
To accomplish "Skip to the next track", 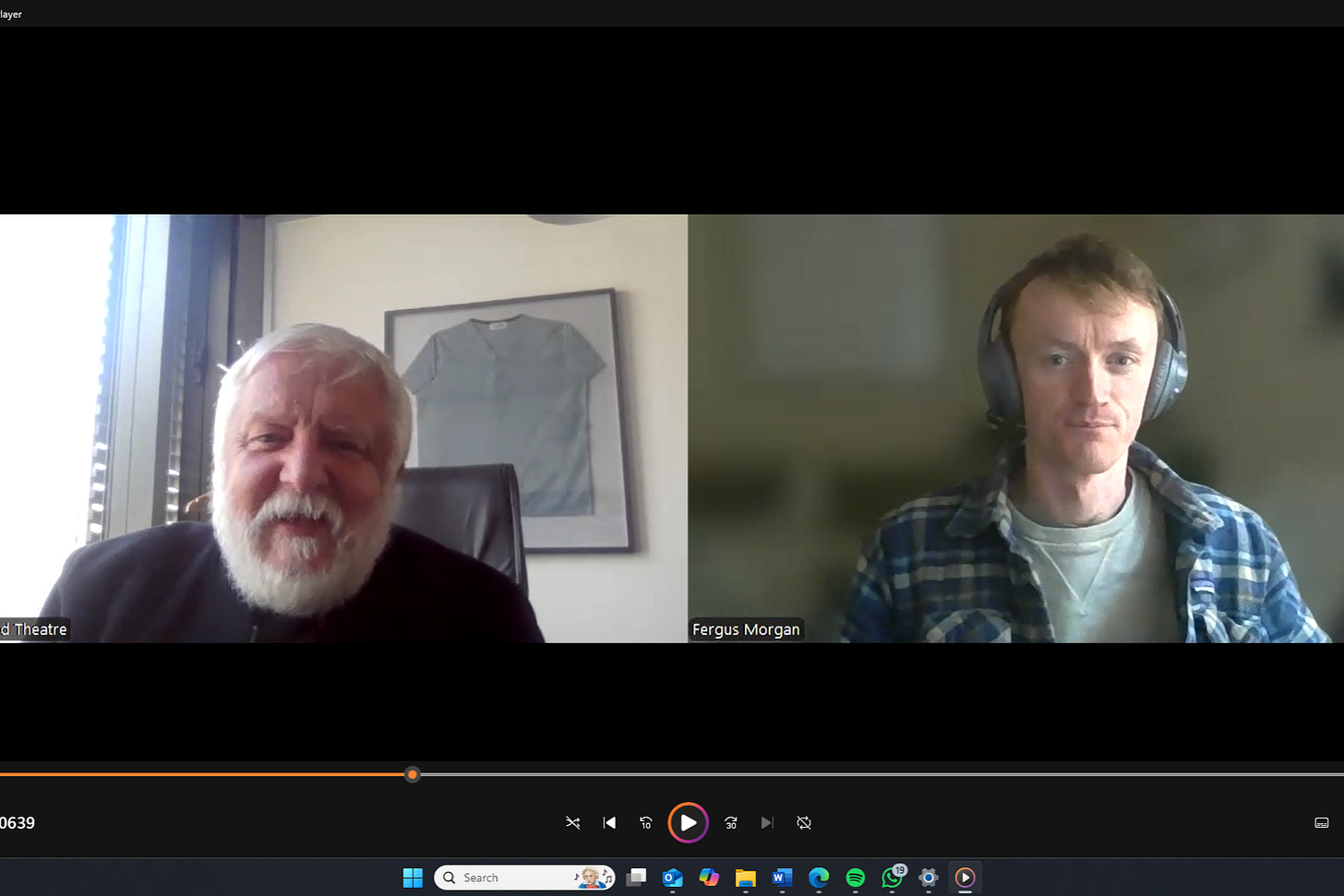I will click(x=767, y=822).
